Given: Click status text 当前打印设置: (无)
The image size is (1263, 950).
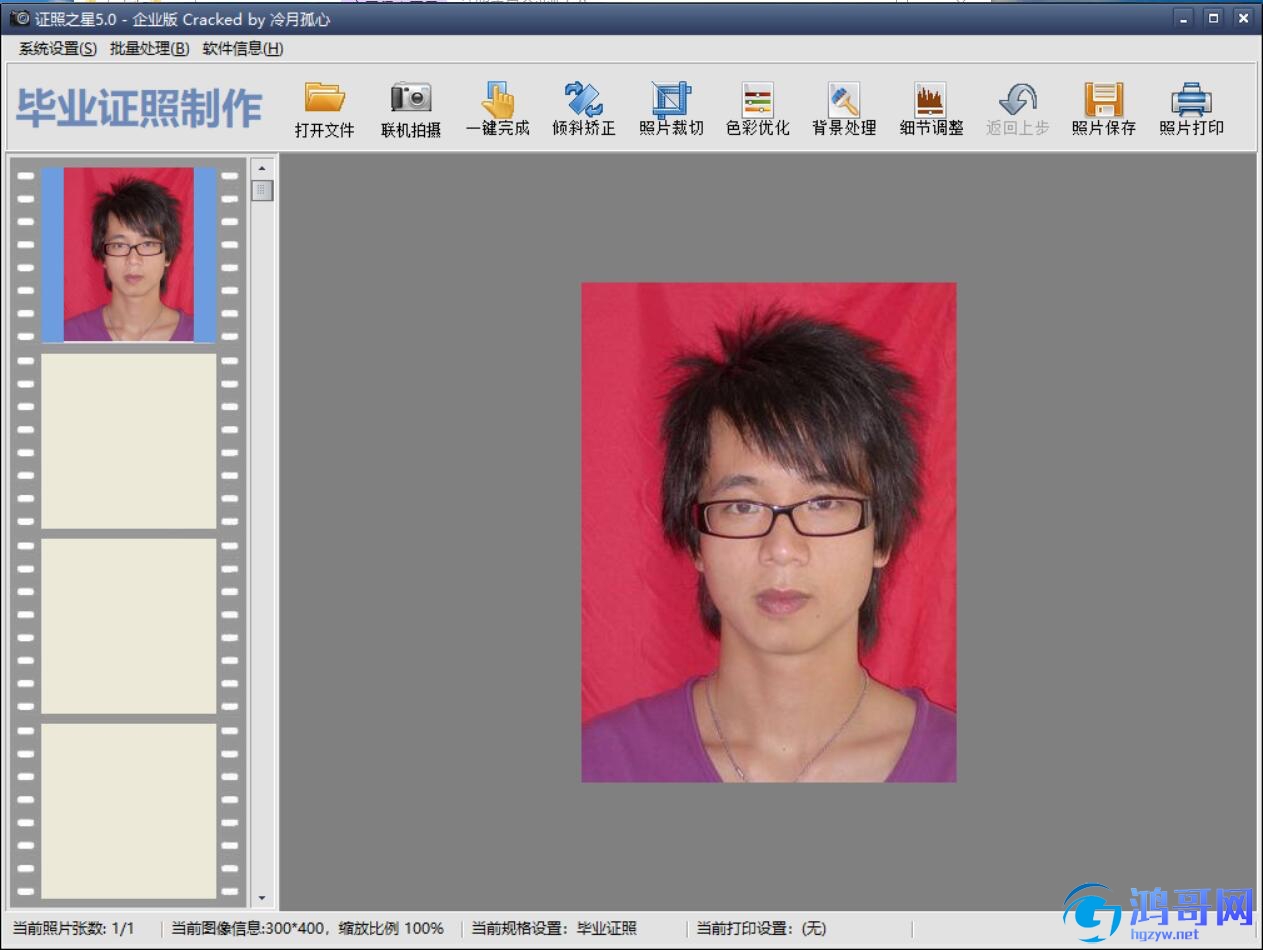Looking at the screenshot, I should (761, 928).
